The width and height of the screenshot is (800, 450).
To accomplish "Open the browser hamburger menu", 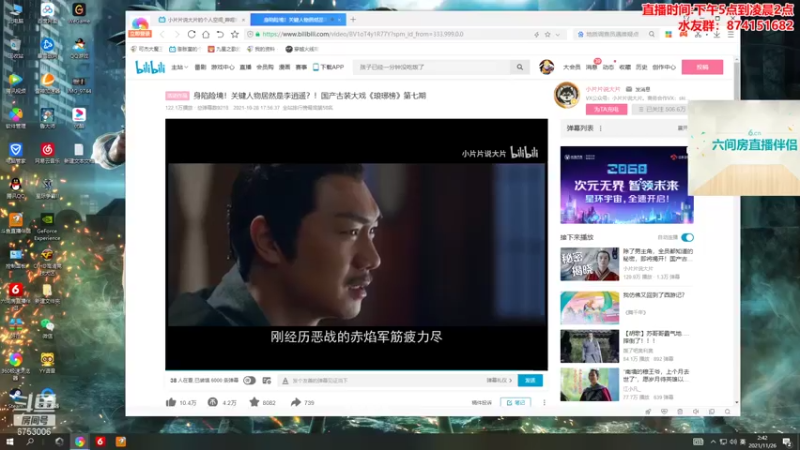I will [731, 34].
